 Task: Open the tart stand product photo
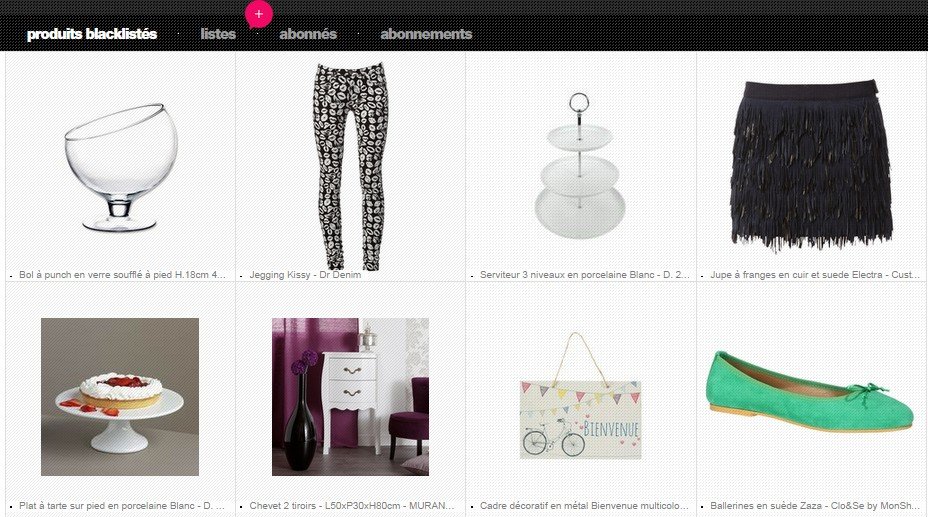pyautogui.click(x=120, y=397)
